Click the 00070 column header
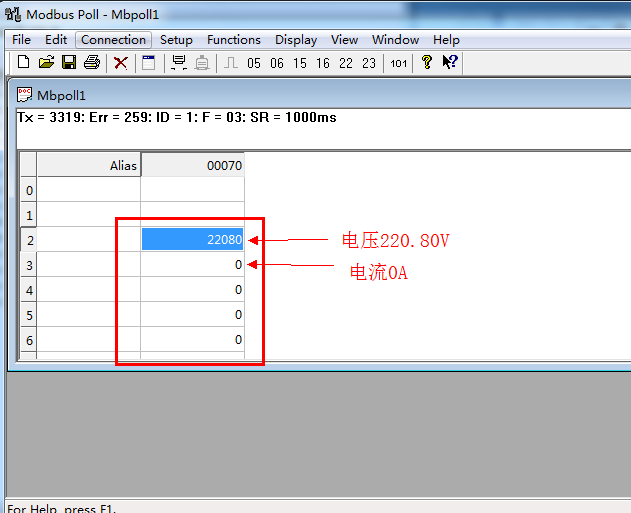Screen dimensions: 631x513 (x=192, y=165)
